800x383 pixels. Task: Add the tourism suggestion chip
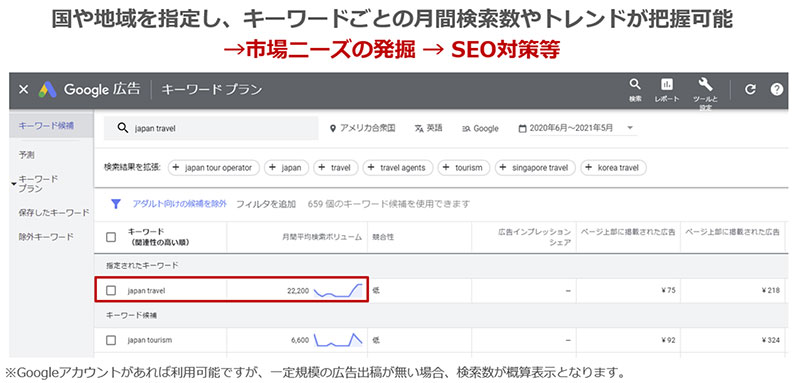[463, 167]
